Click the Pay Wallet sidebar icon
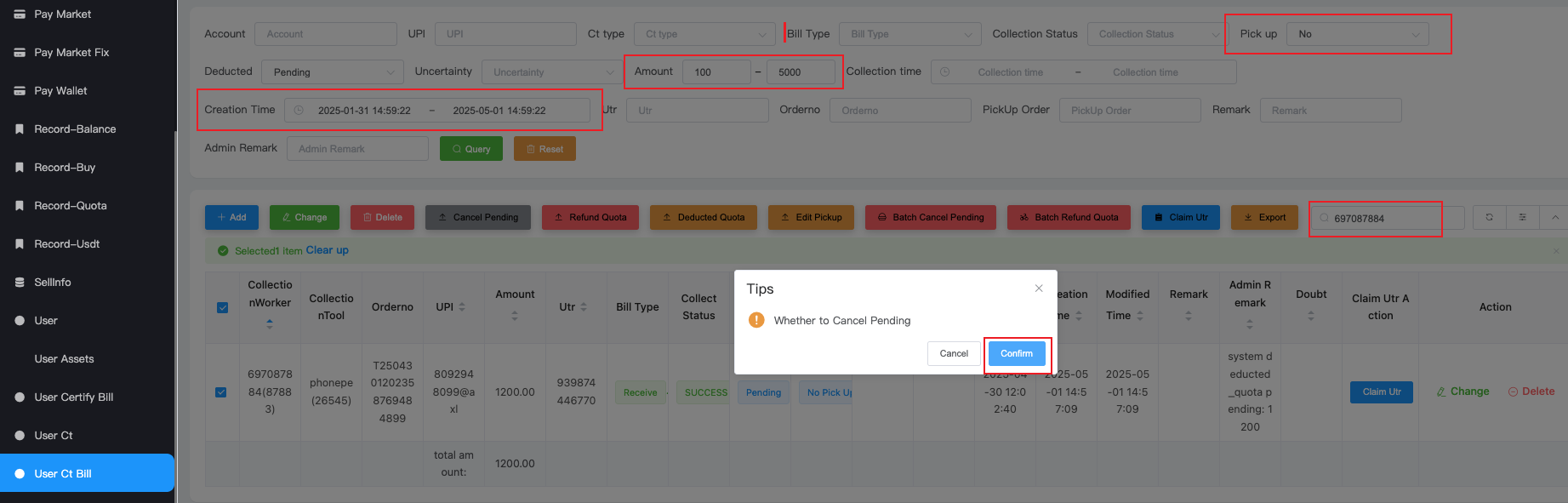1568x503 pixels. (19, 91)
